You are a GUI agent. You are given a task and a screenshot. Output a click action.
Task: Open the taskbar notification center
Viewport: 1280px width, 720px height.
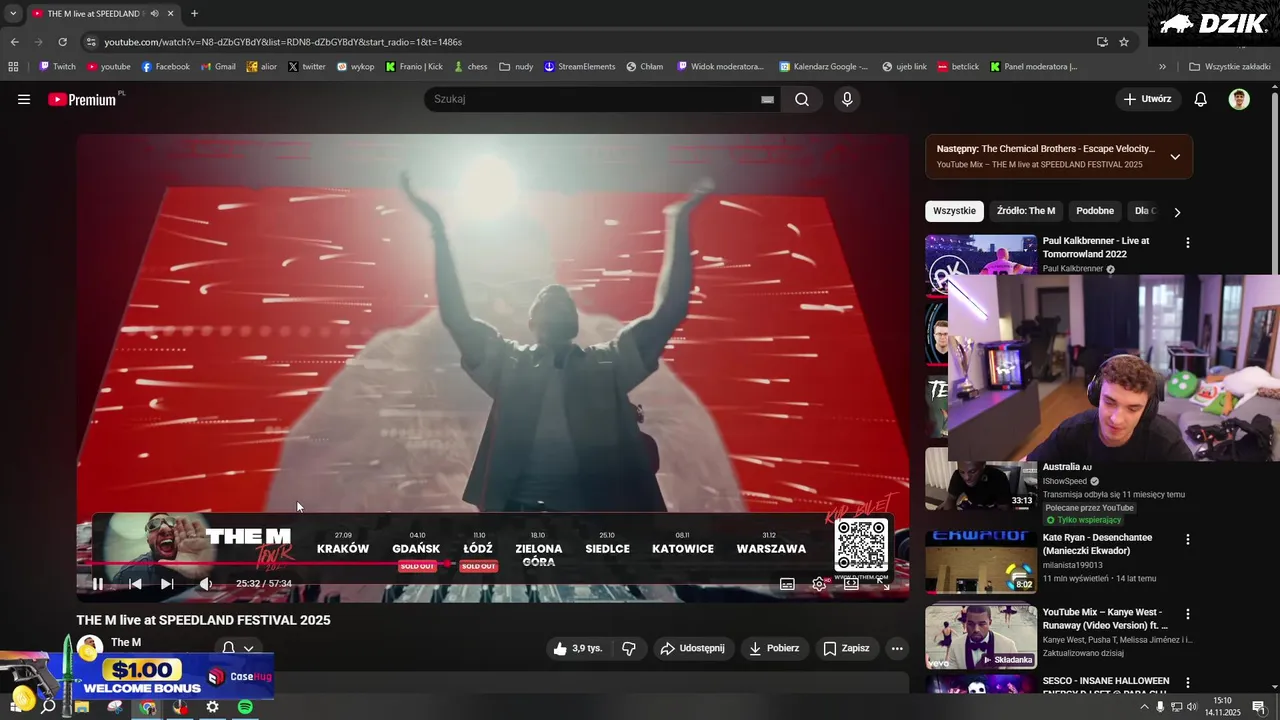coord(1259,707)
